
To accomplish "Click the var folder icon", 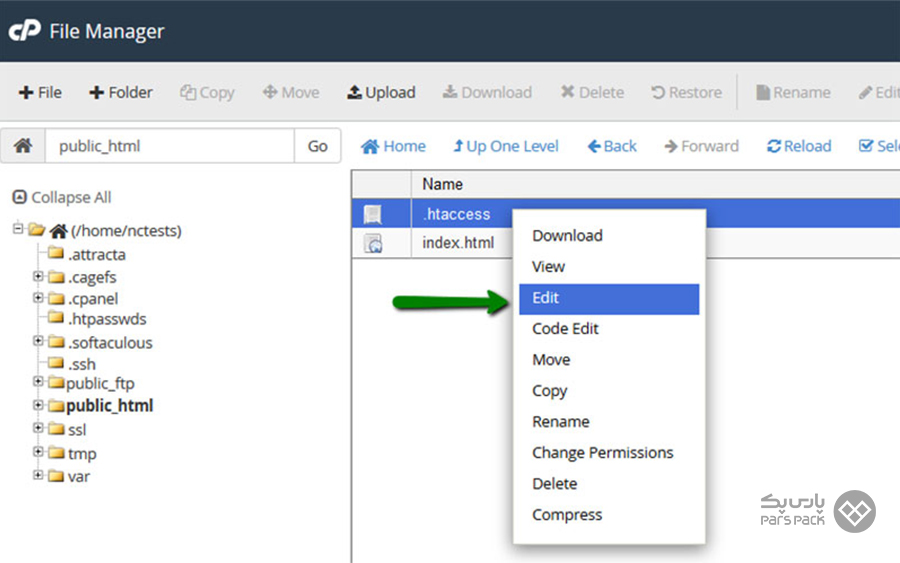I will 56,476.
